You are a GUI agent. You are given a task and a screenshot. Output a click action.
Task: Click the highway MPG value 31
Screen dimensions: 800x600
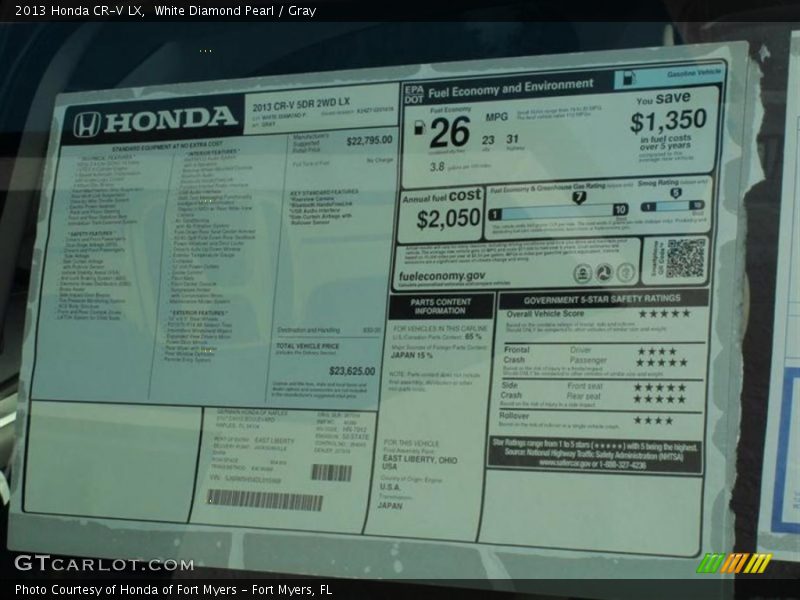[x=512, y=139]
